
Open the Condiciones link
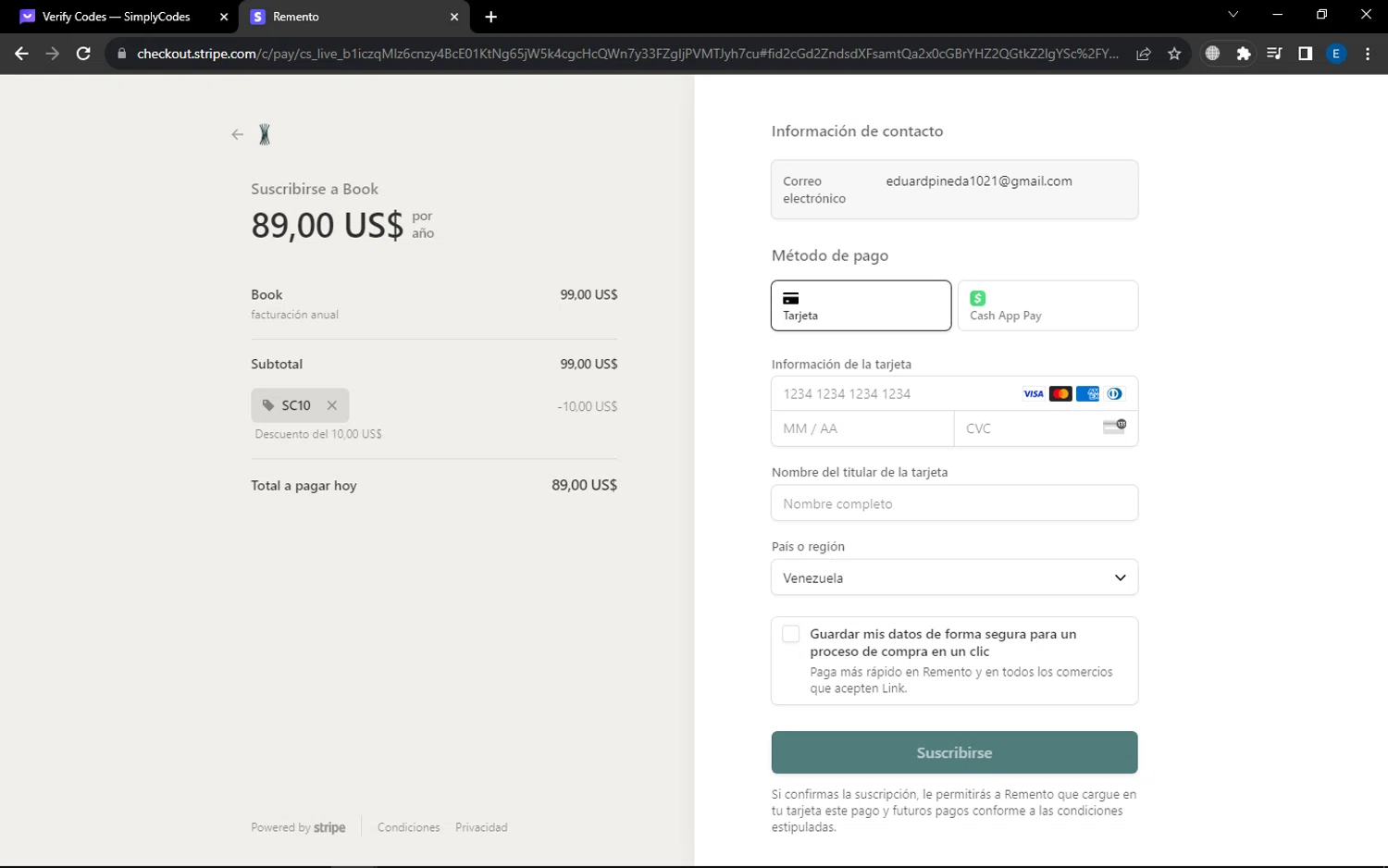tap(408, 827)
